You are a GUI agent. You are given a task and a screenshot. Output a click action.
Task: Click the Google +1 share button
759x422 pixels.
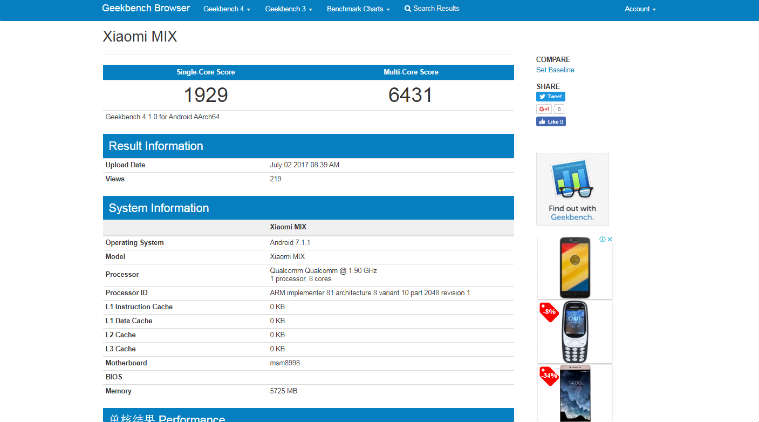click(x=544, y=109)
